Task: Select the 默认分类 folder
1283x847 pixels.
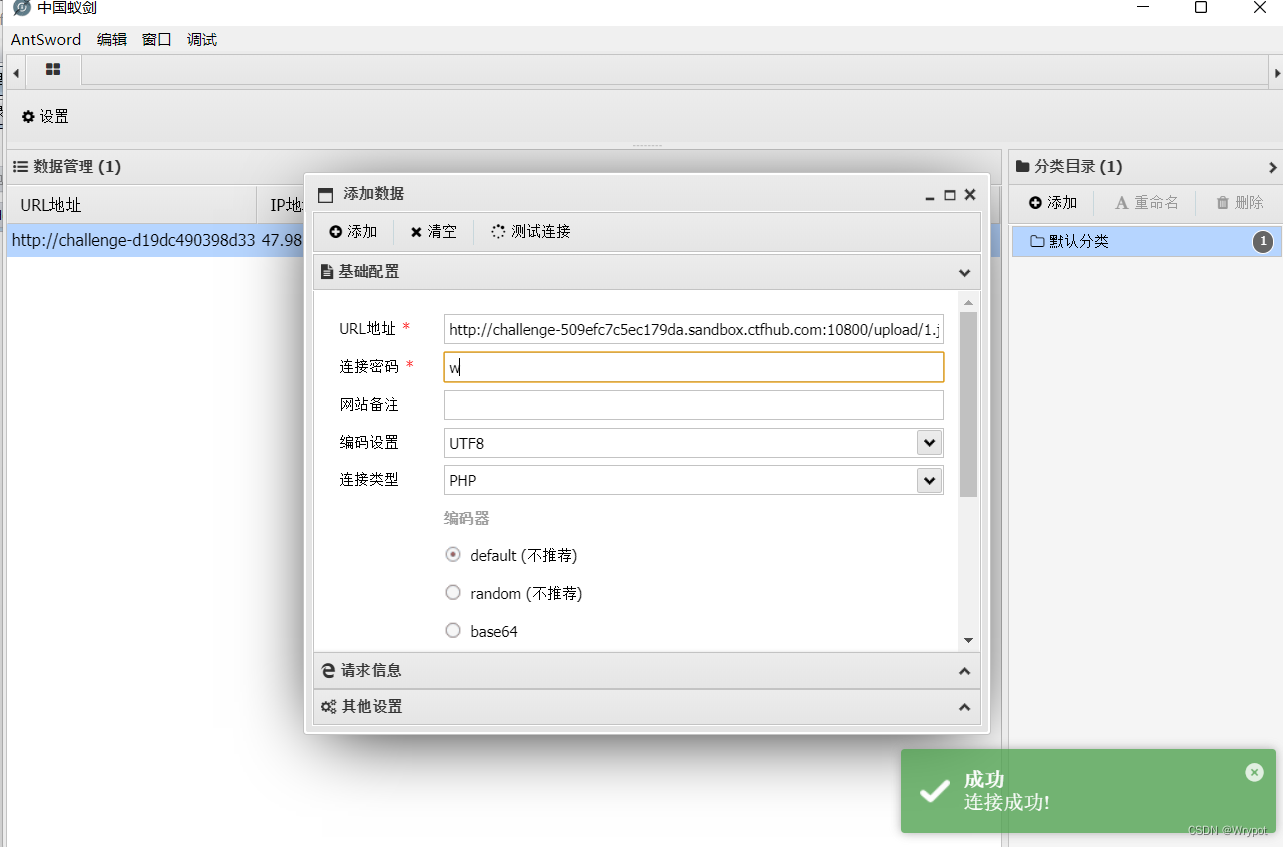Action: pyautogui.click(x=1147, y=241)
